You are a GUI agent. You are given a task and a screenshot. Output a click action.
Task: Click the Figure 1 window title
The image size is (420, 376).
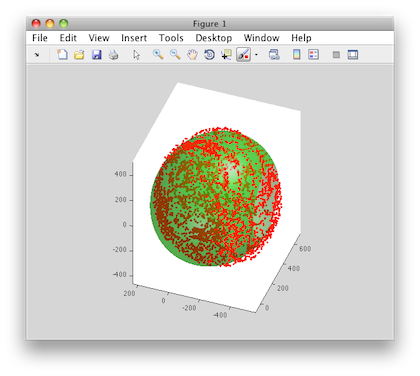pyautogui.click(x=210, y=24)
